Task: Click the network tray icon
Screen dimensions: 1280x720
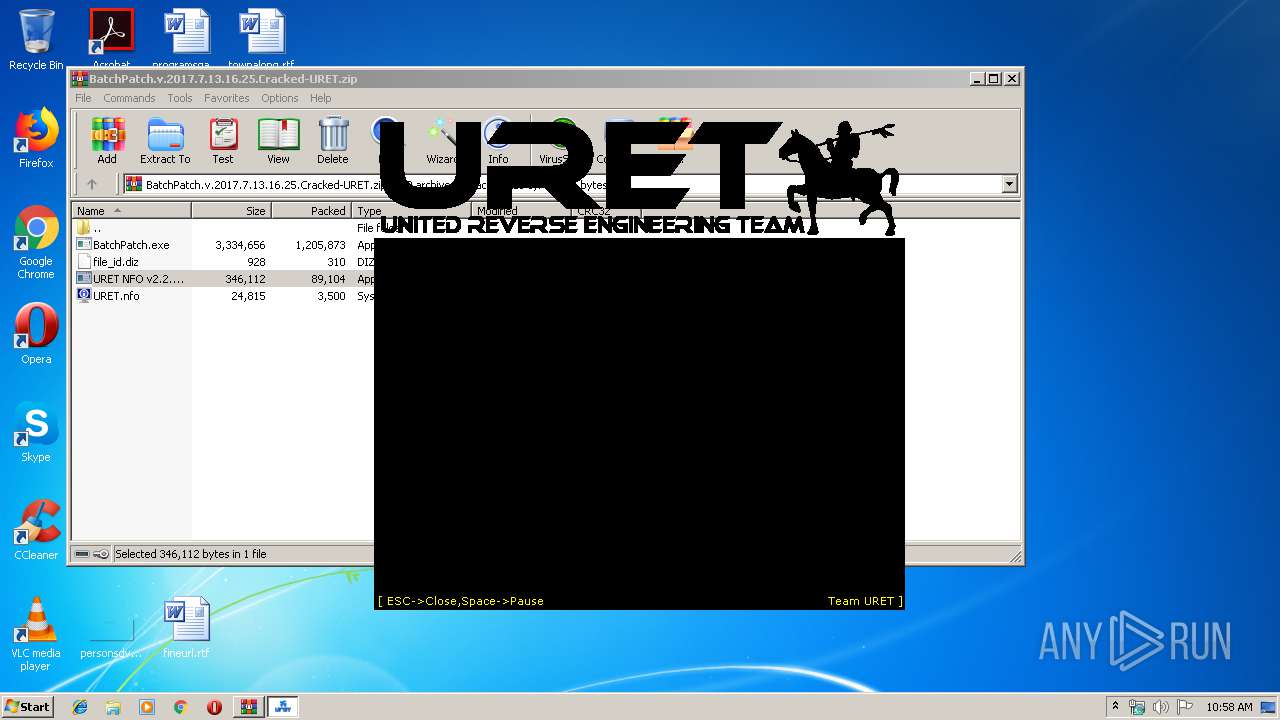Action: tap(1137, 707)
